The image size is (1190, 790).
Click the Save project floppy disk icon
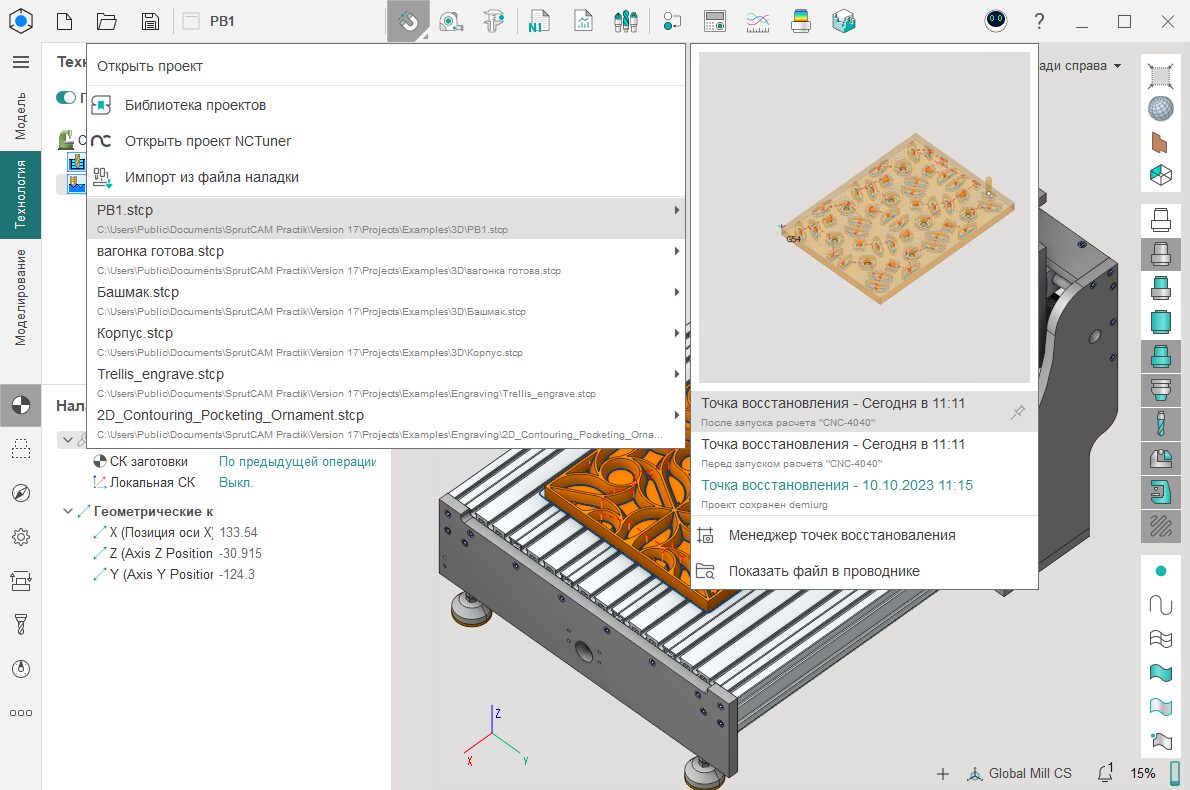(x=150, y=21)
